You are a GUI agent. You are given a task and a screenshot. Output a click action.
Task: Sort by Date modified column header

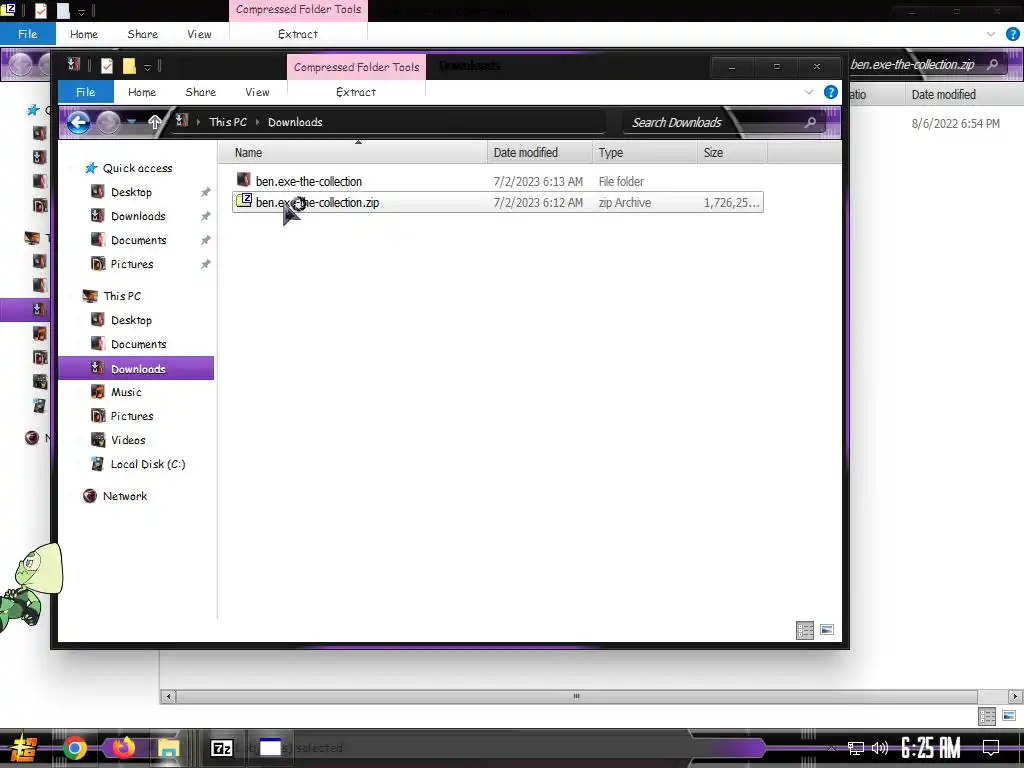[x=539, y=153]
